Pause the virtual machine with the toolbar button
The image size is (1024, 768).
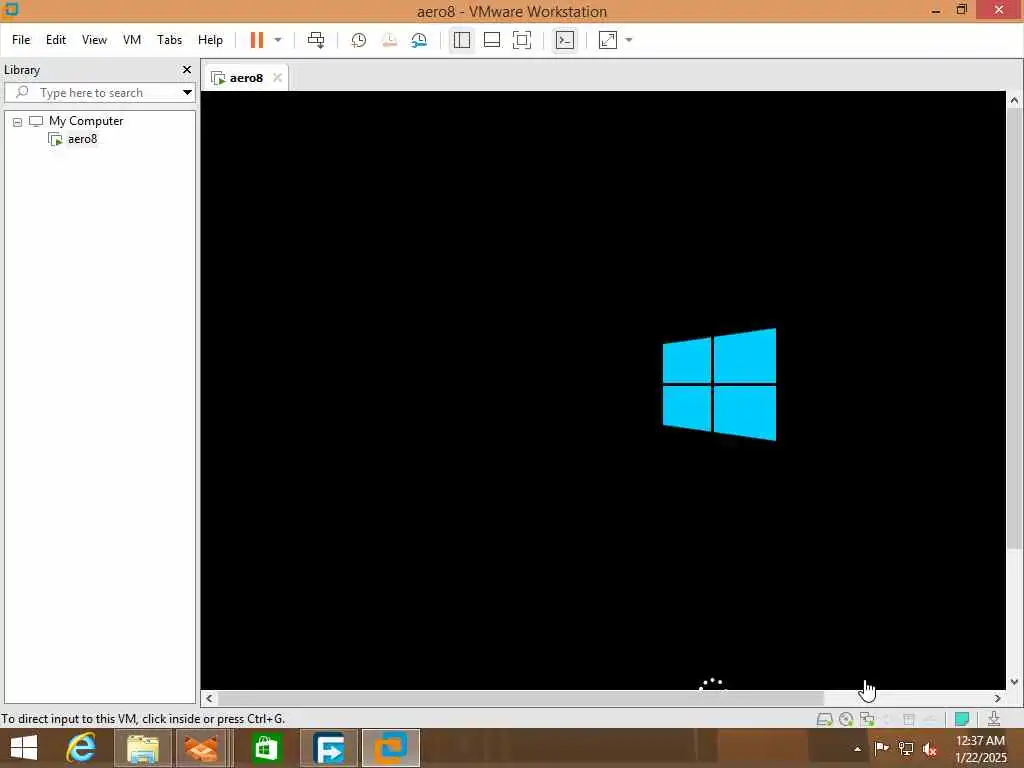257,40
